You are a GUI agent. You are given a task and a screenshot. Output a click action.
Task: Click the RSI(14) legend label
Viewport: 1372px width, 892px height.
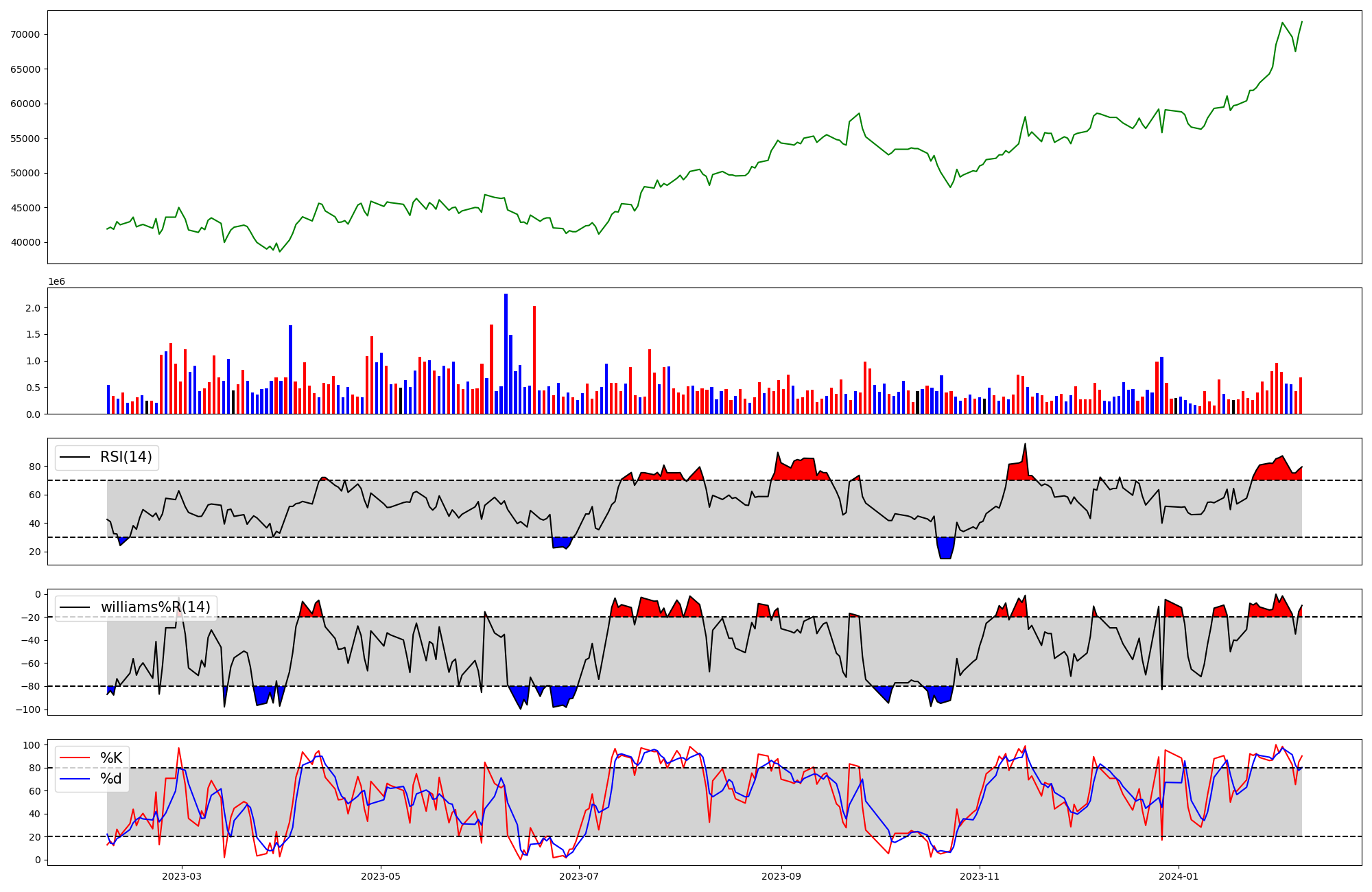[126, 457]
